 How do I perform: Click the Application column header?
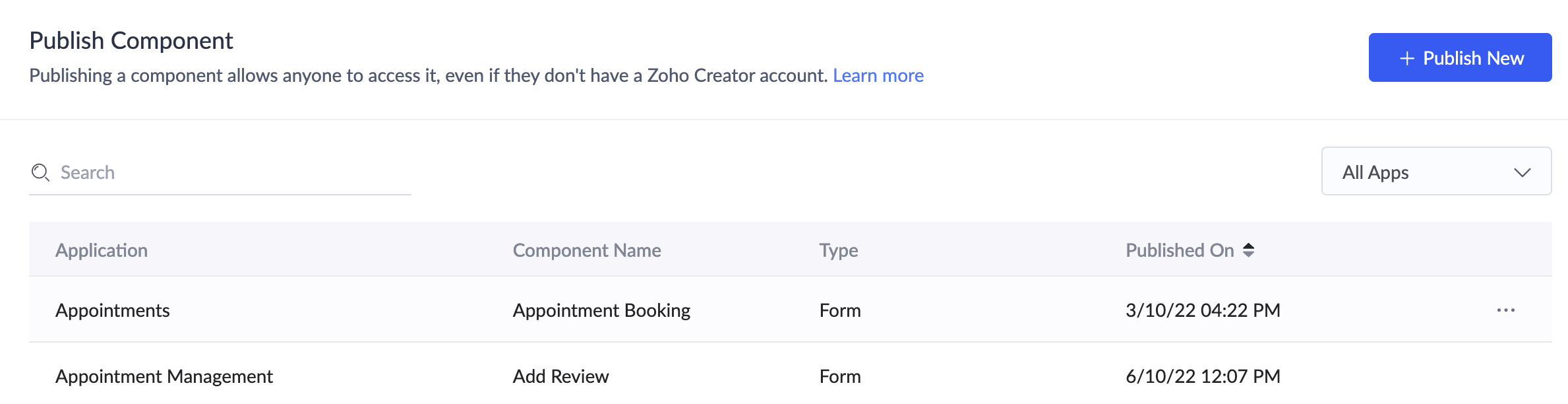pos(102,250)
